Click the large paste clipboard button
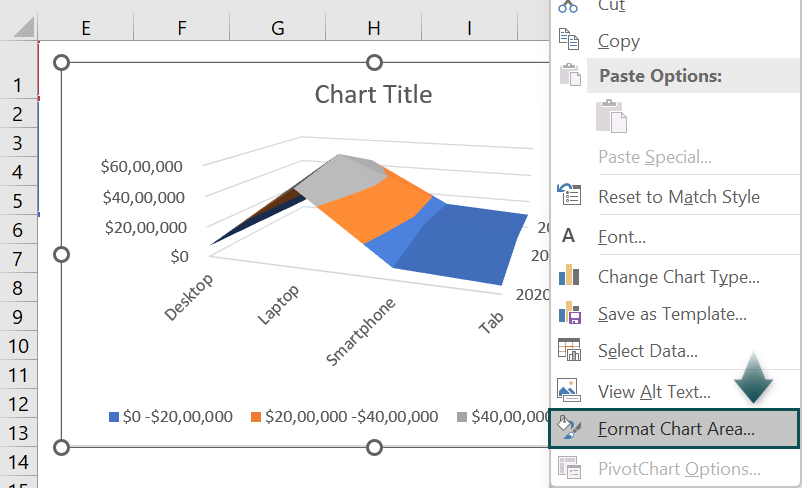Screen dimensions: 802x488 point(611,116)
